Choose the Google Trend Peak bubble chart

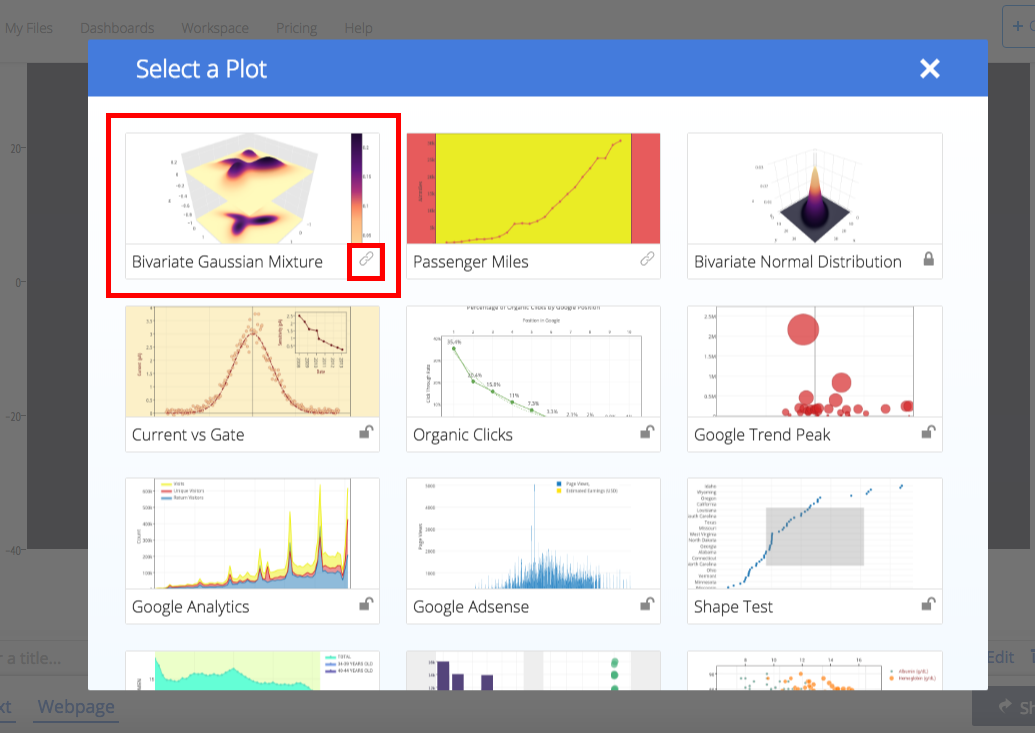815,361
